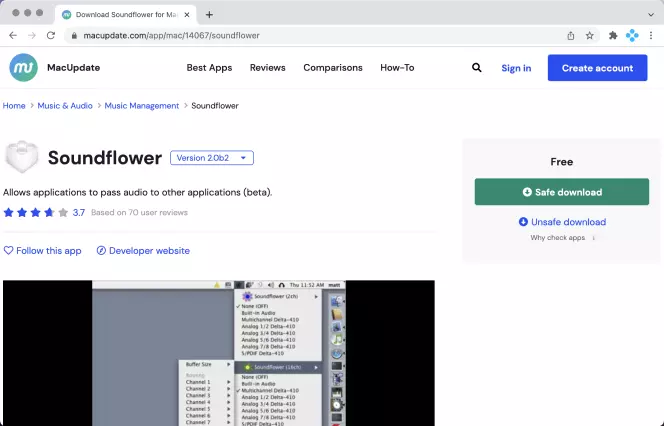Select the Download Soundflower browser tab

126,15
